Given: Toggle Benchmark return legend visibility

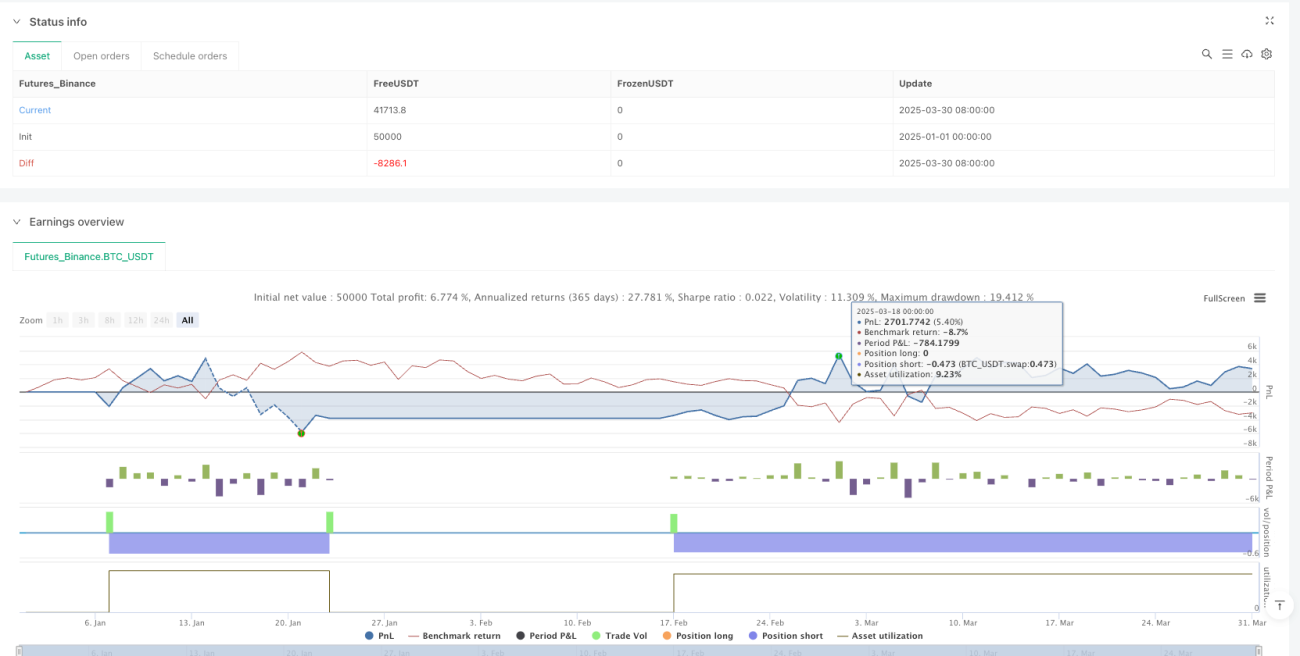Looking at the screenshot, I should [x=455, y=636].
